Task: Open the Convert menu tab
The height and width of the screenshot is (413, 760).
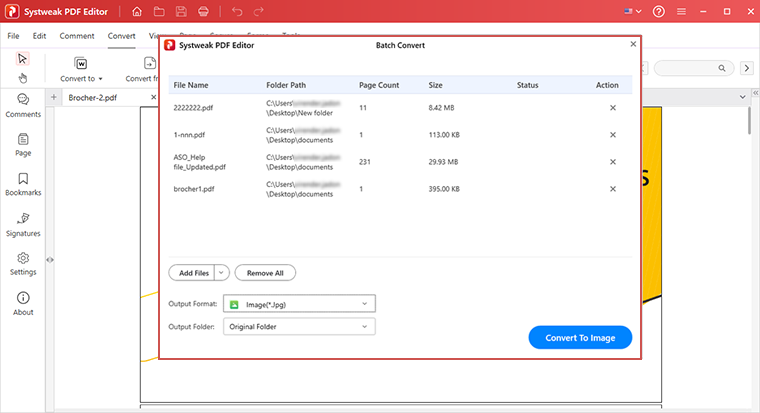Action: [x=122, y=36]
